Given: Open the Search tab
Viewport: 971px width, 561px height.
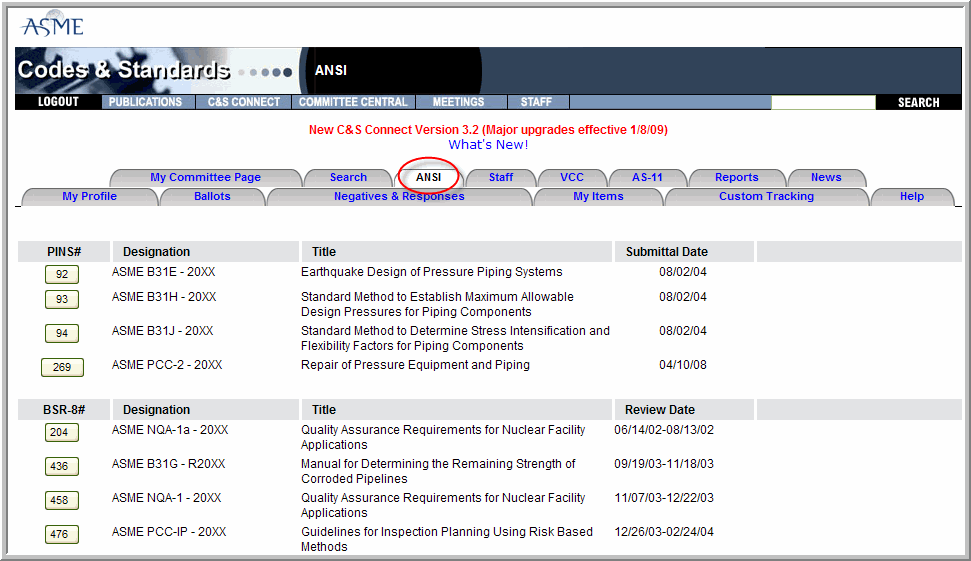Looking at the screenshot, I should [x=348, y=177].
